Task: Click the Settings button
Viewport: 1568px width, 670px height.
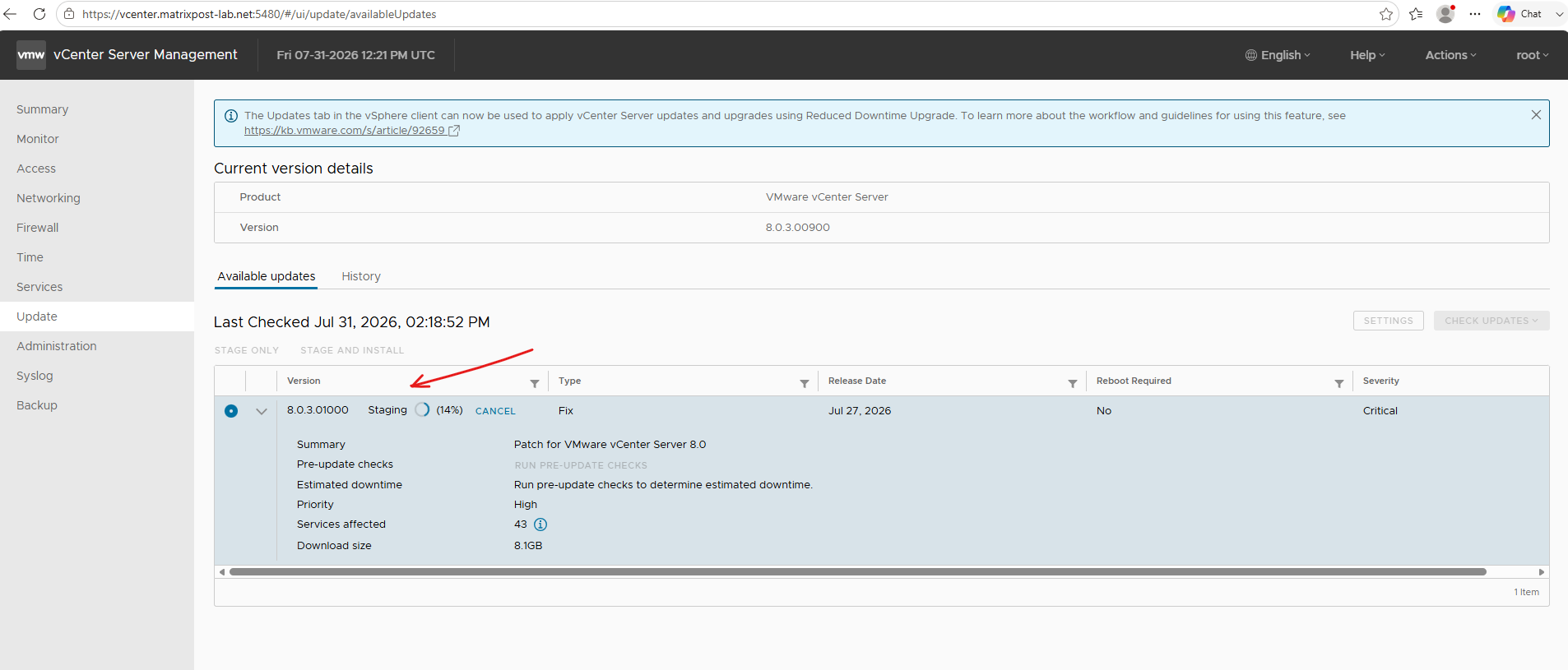Action: coord(1388,321)
